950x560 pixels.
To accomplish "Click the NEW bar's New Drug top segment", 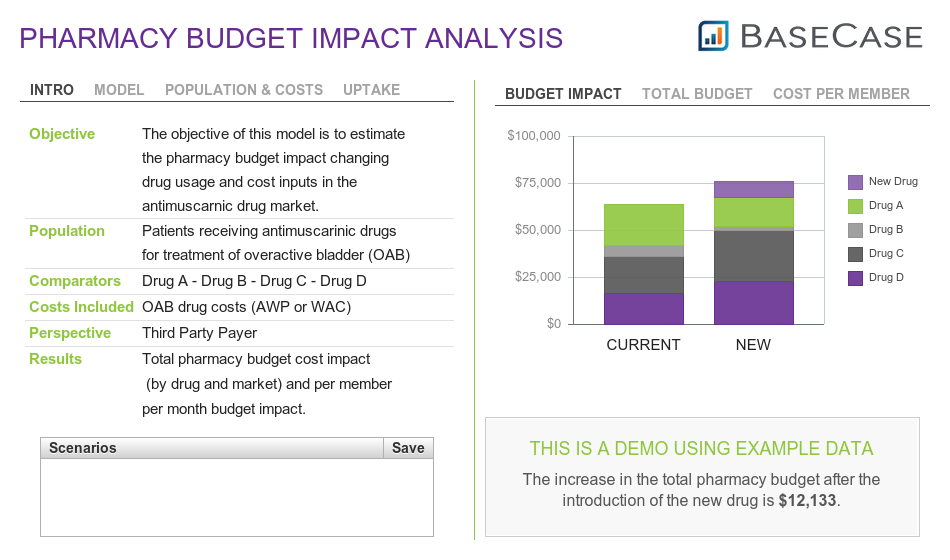I will click(754, 190).
